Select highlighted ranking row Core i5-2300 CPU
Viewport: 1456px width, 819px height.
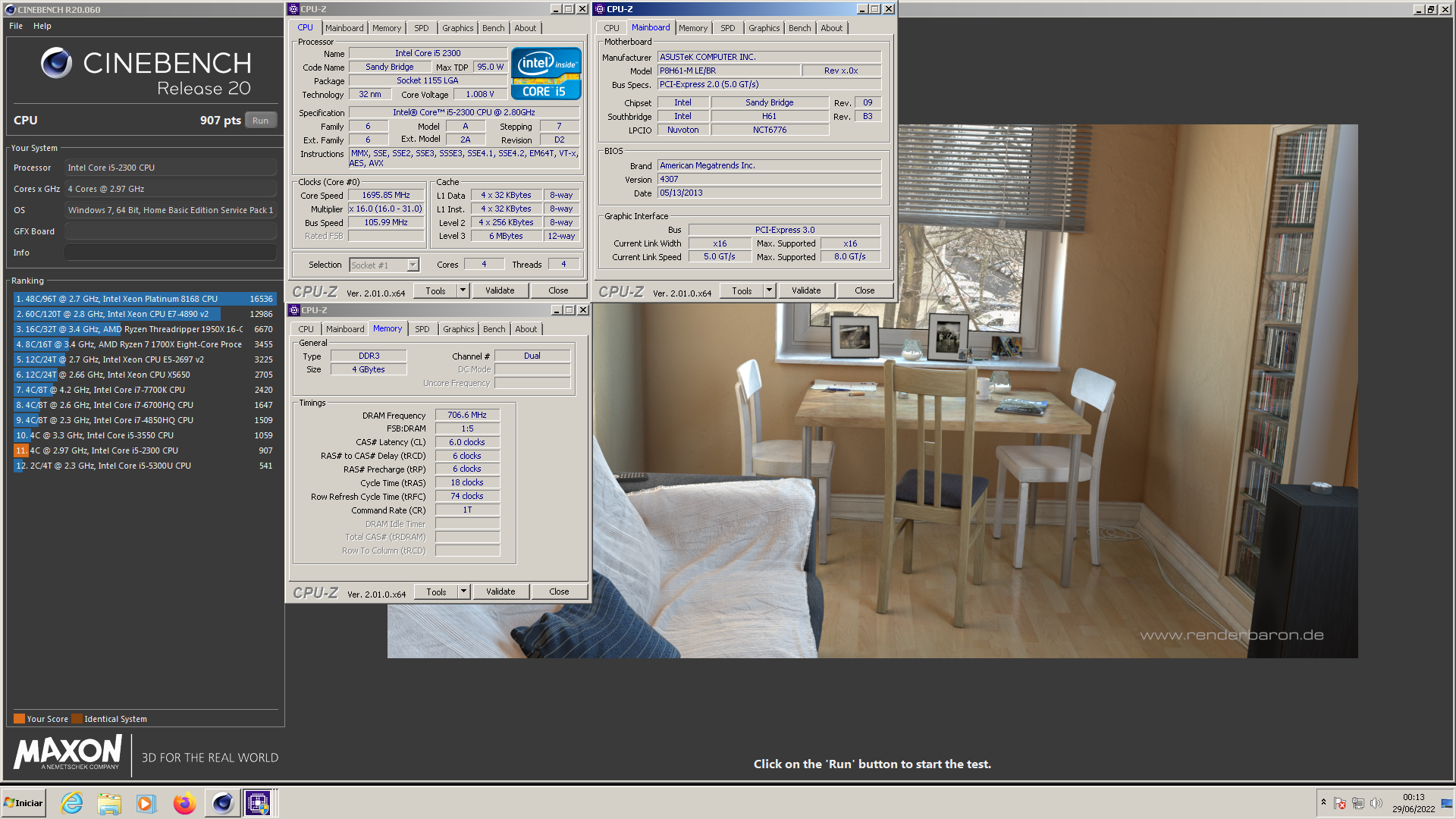(144, 450)
